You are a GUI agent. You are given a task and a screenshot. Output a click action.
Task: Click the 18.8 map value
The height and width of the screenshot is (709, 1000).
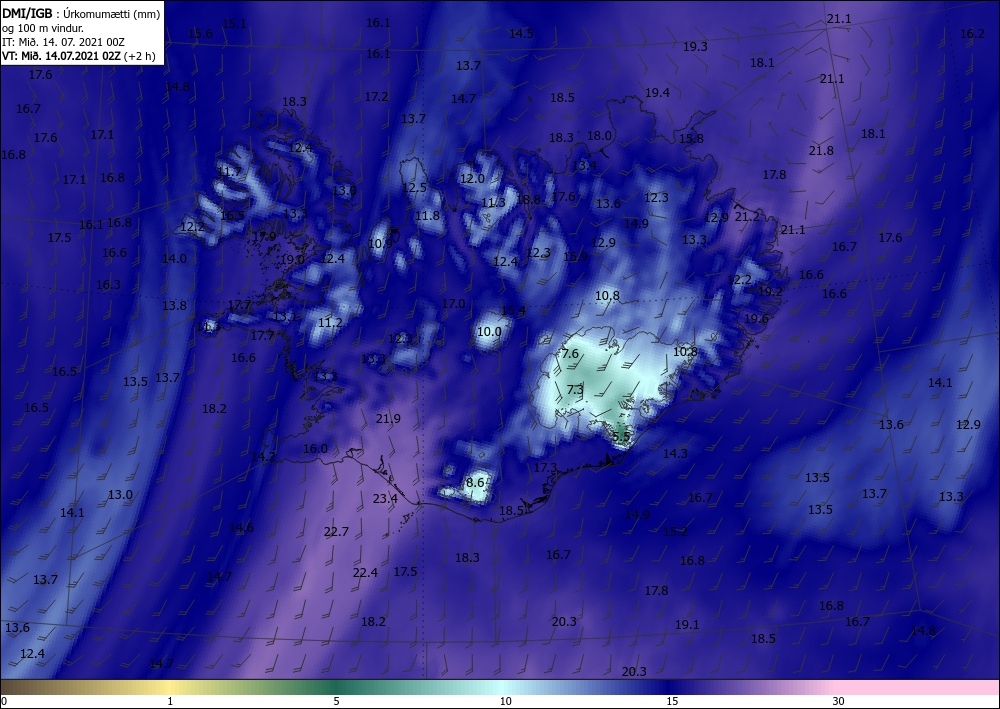pos(529,200)
